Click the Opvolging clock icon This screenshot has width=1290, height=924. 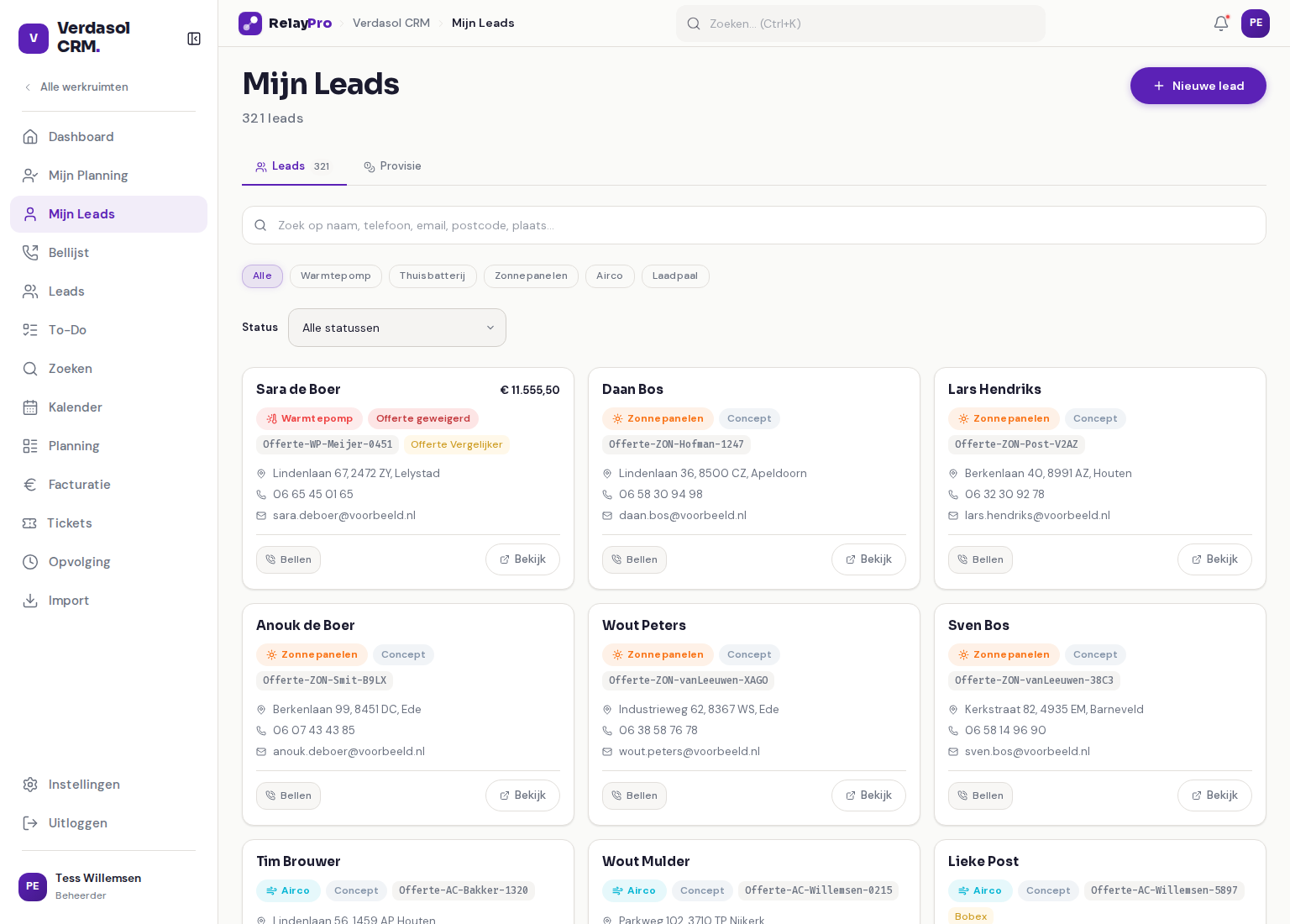pyautogui.click(x=30, y=562)
